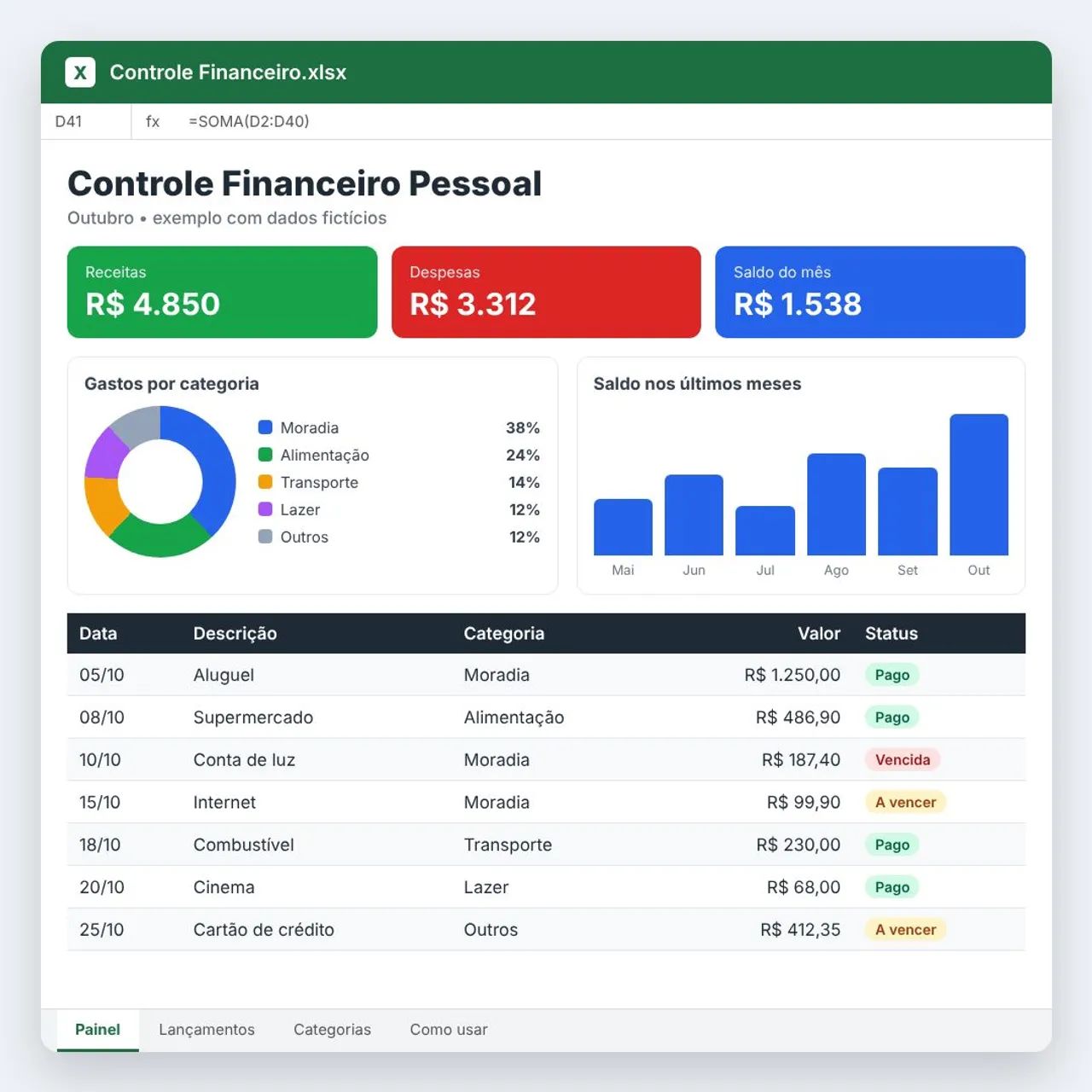Screen dimensions: 1092x1092
Task: Click the Categoria column header
Action: click(504, 634)
